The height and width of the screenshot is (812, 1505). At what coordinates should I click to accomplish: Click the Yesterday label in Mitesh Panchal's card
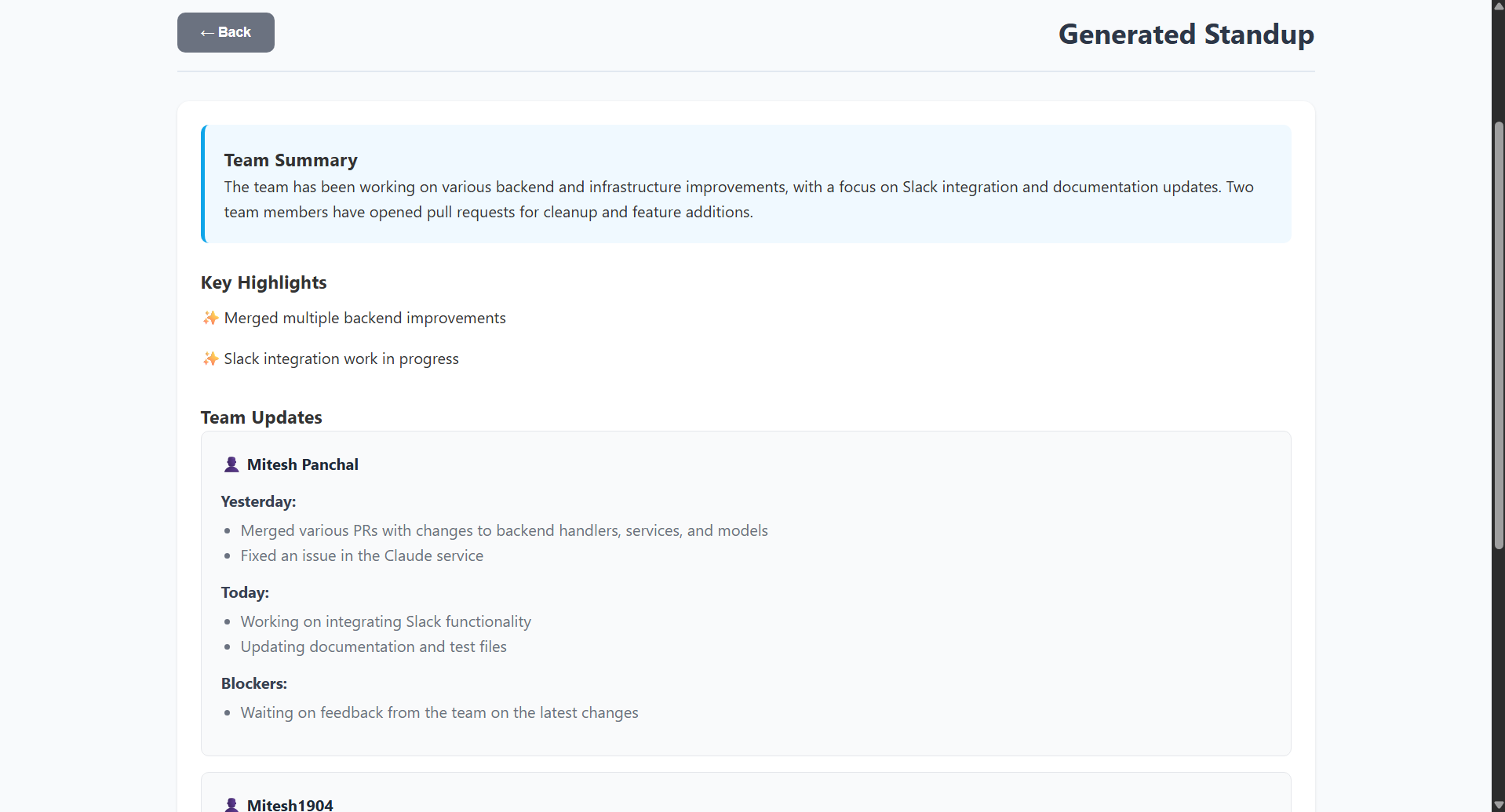(259, 501)
